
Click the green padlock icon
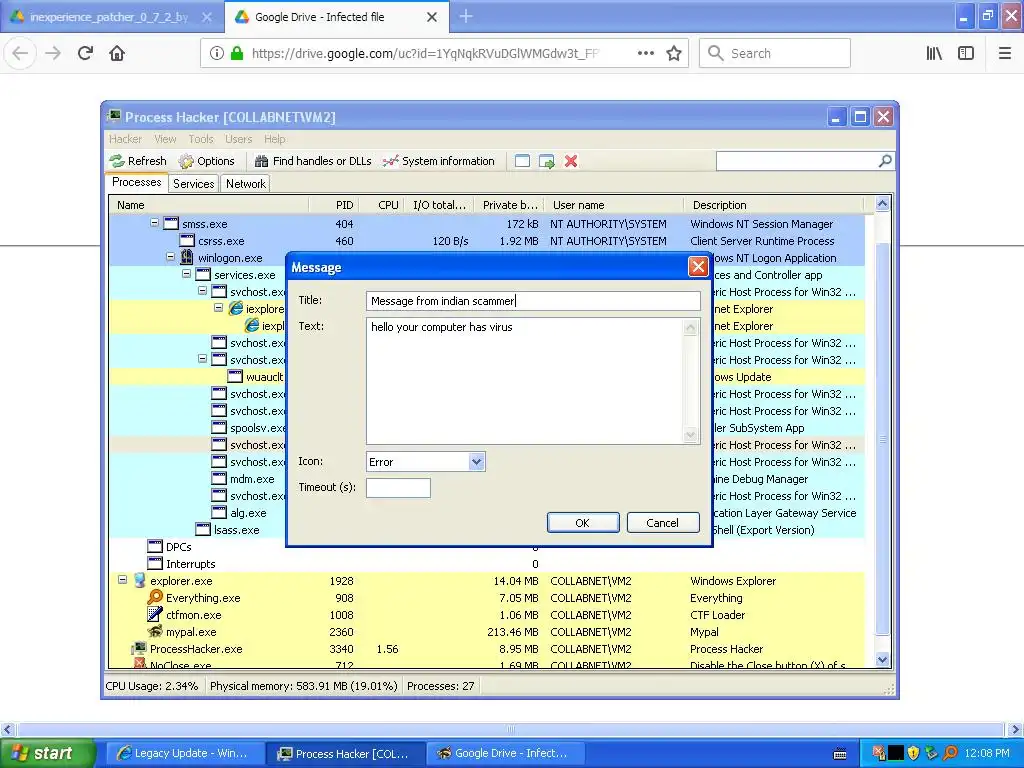tap(237, 54)
